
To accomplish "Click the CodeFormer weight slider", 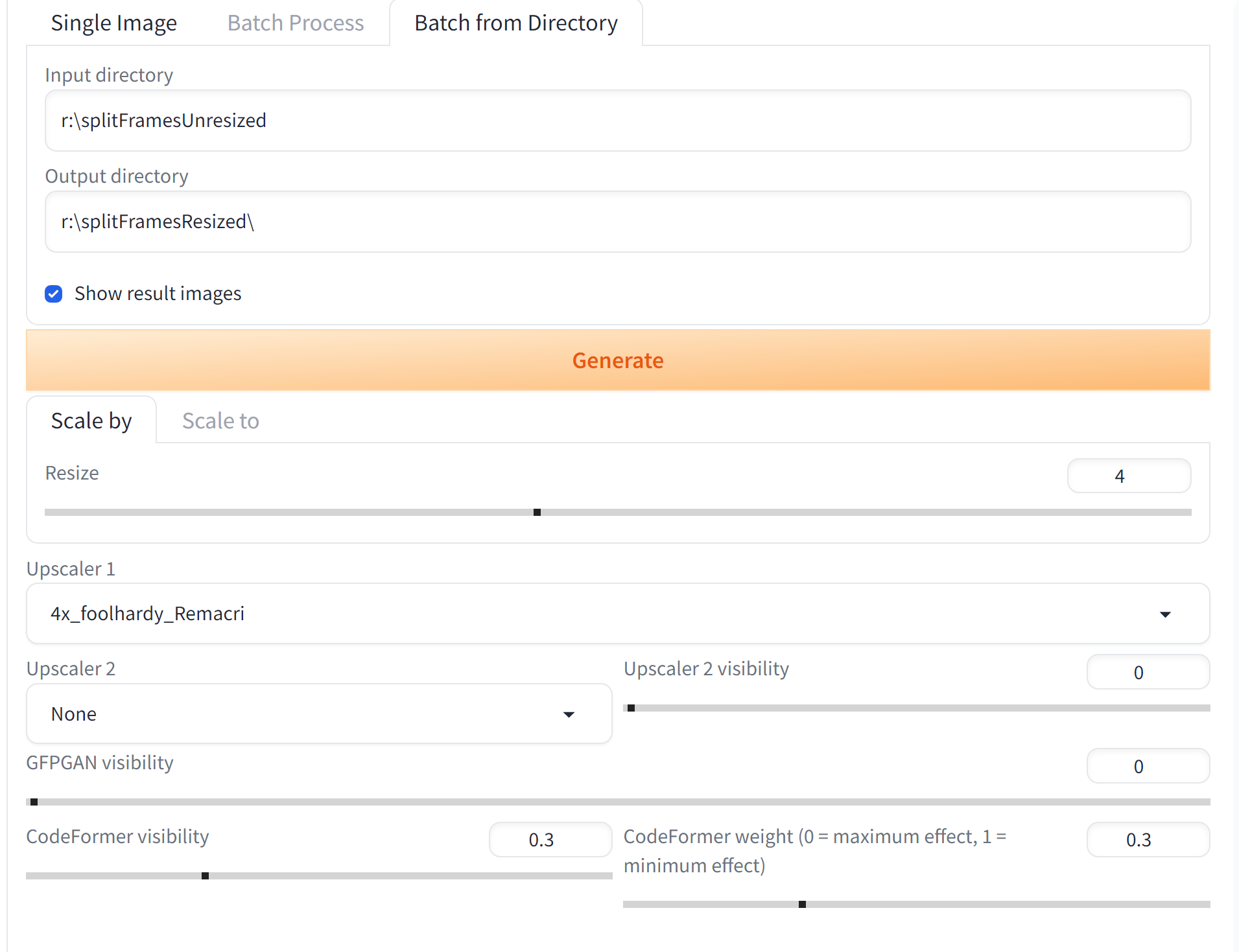I will tap(916, 905).
